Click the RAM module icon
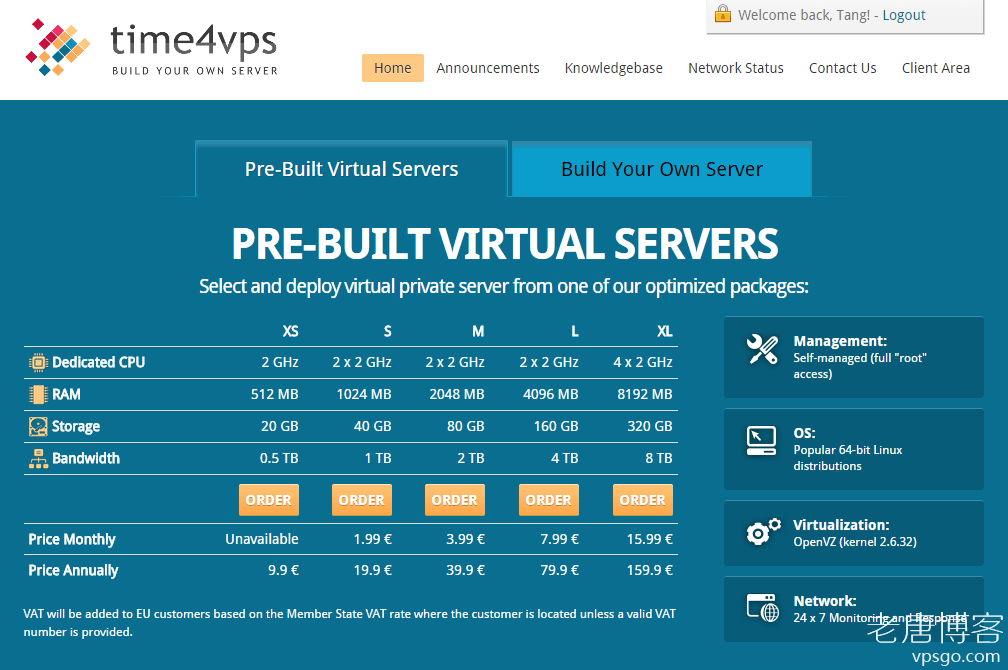The width and height of the screenshot is (1008, 670). click(x=38, y=394)
